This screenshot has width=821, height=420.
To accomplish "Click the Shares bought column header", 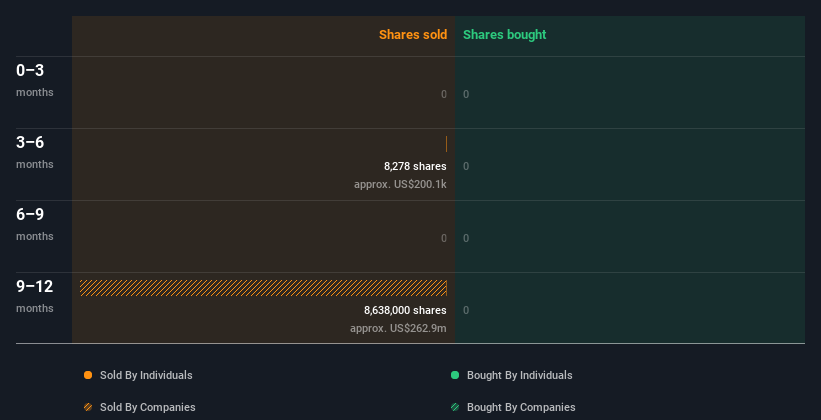I will coord(505,35).
